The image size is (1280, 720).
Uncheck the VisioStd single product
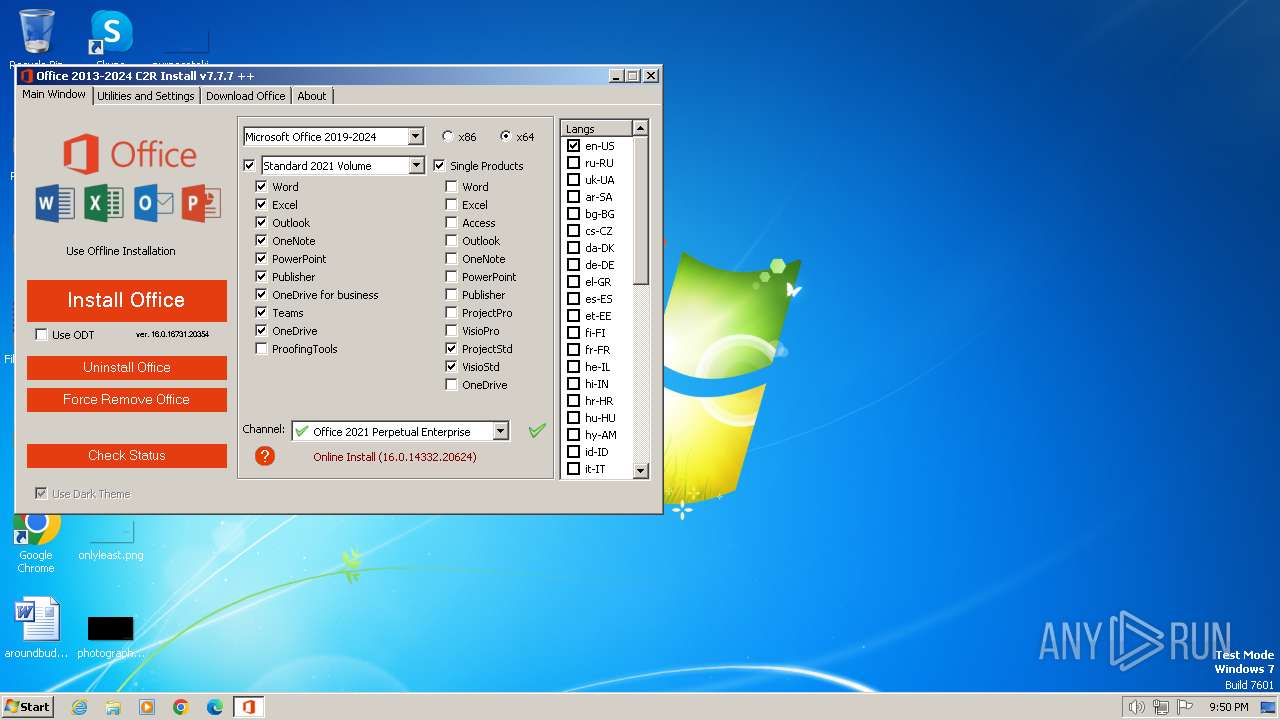[451, 367]
